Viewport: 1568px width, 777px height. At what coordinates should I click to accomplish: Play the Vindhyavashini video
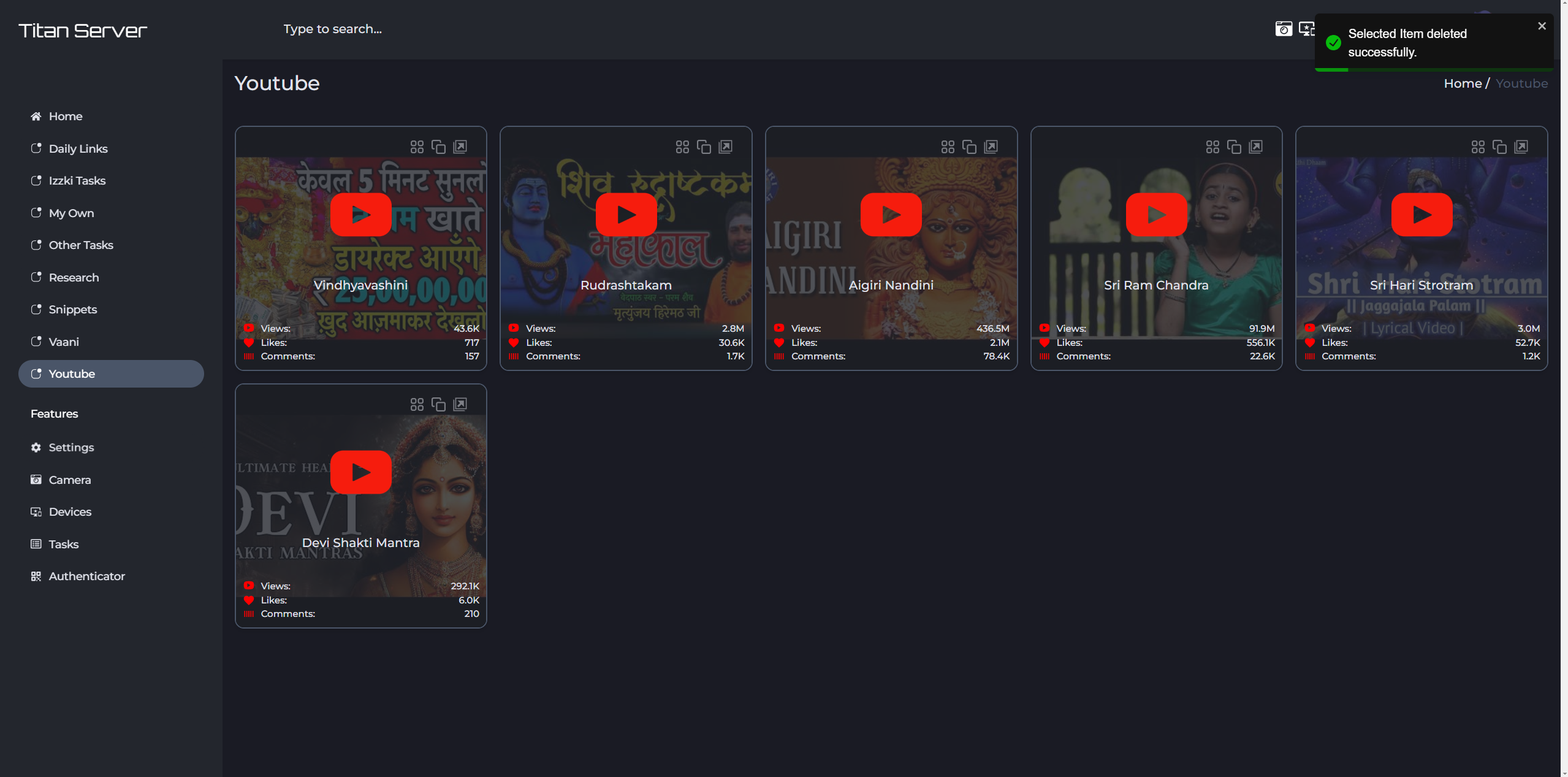361,215
